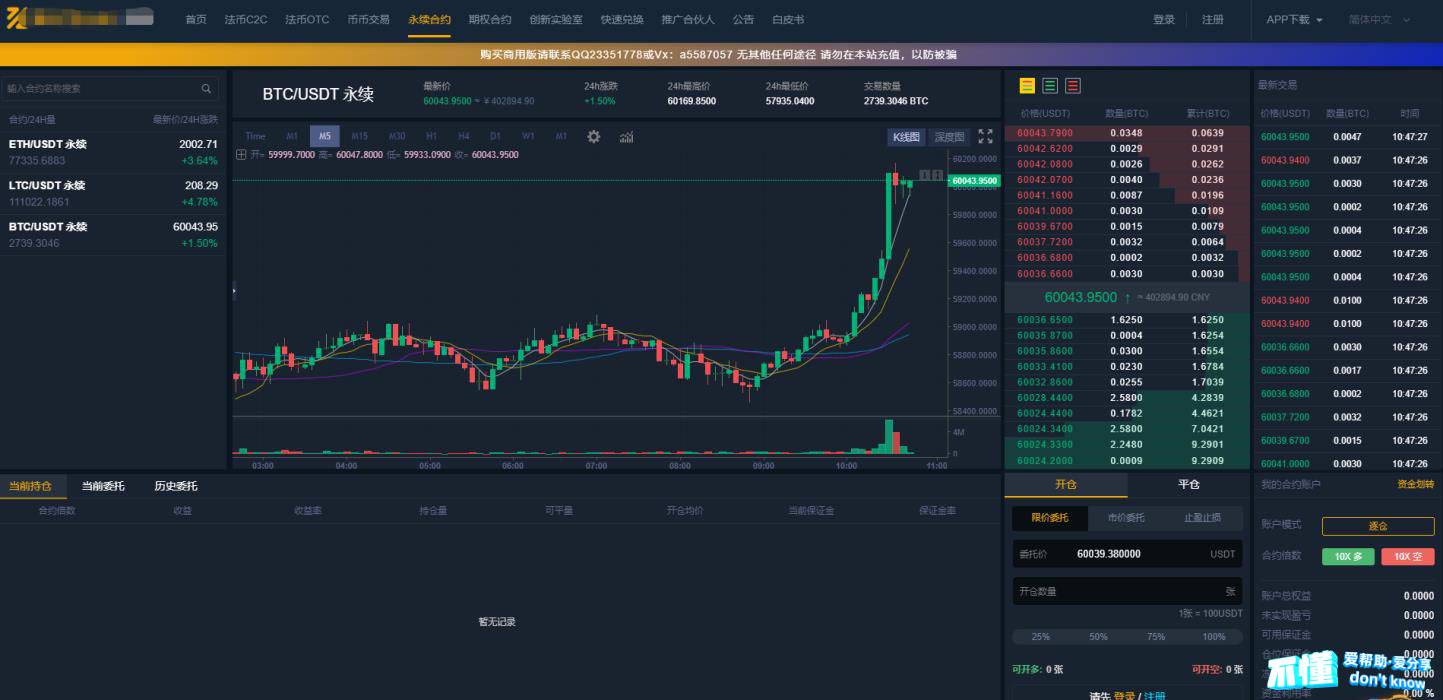Open chart settings gear icon
The width and height of the screenshot is (1443, 700).
593,137
